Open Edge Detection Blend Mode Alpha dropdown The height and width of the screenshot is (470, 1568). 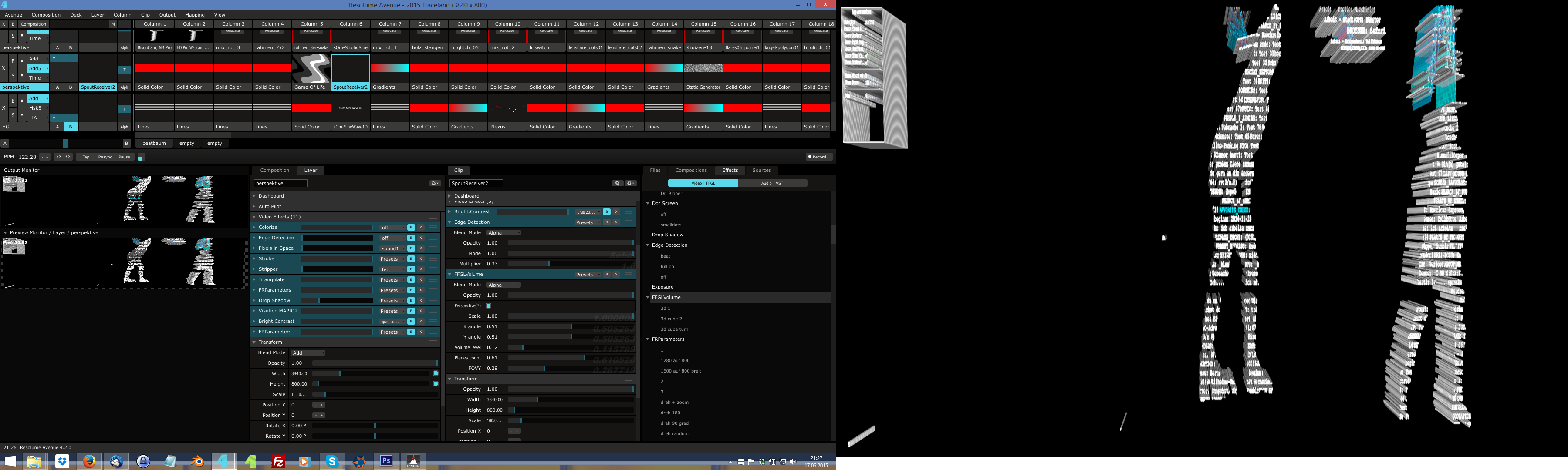click(503, 233)
